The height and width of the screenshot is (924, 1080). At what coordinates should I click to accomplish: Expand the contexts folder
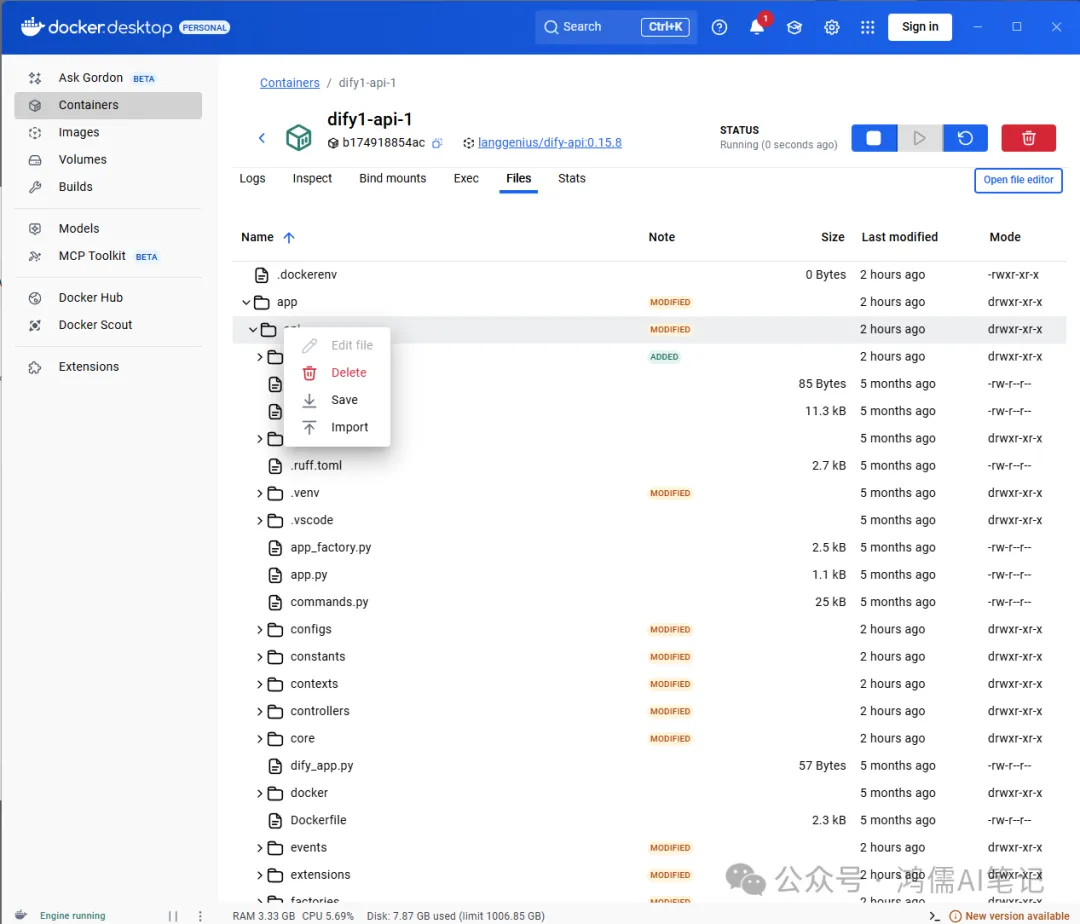click(260, 684)
